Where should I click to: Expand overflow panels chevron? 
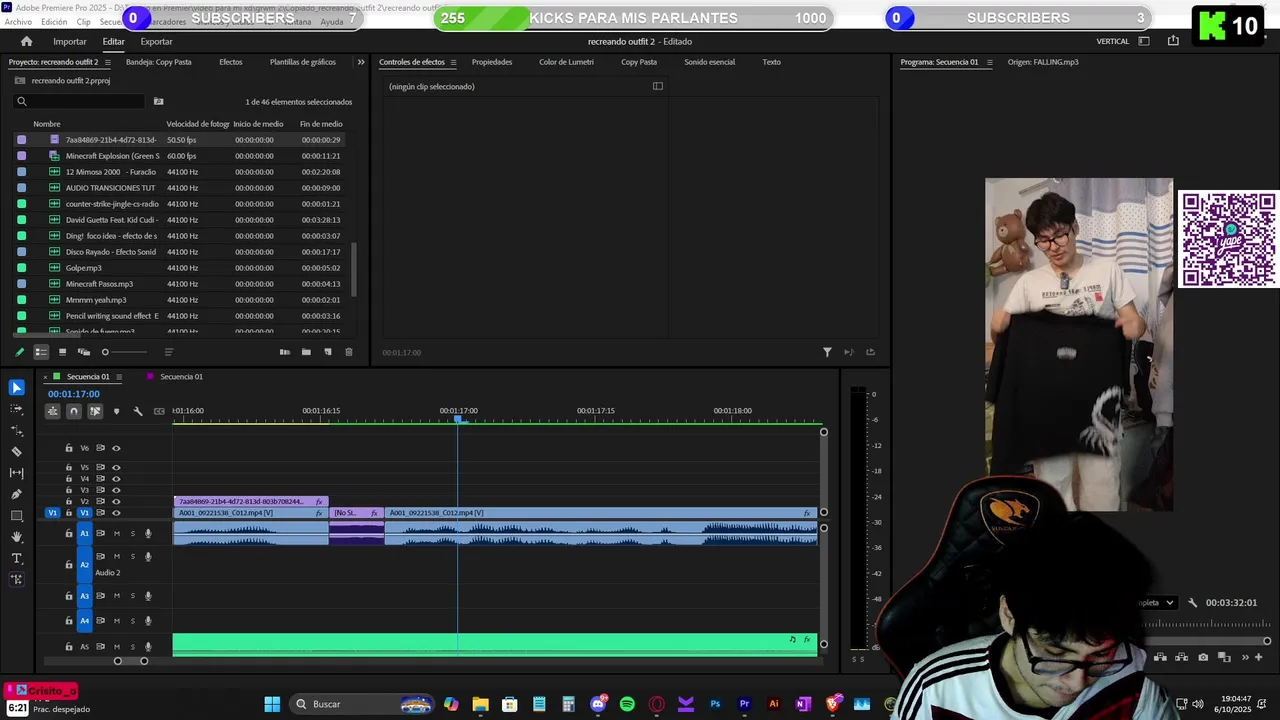tap(361, 62)
